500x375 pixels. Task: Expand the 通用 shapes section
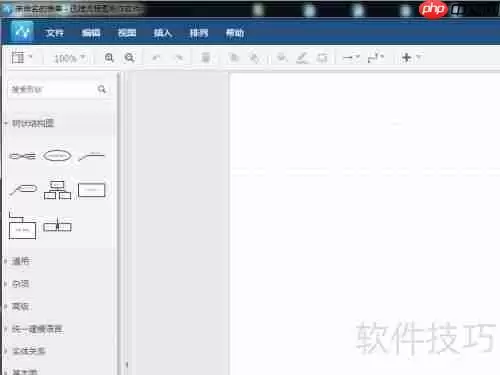tap(21, 261)
